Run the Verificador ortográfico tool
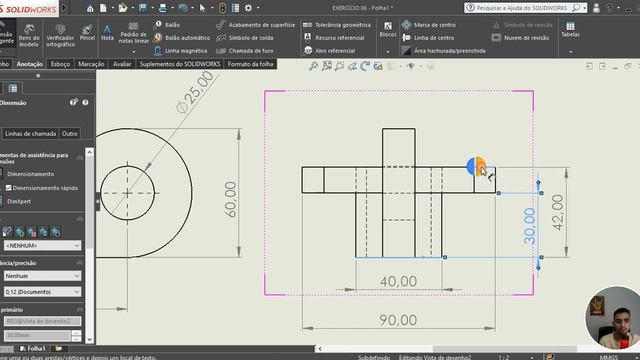This screenshot has width=640, height=360. coord(60,35)
